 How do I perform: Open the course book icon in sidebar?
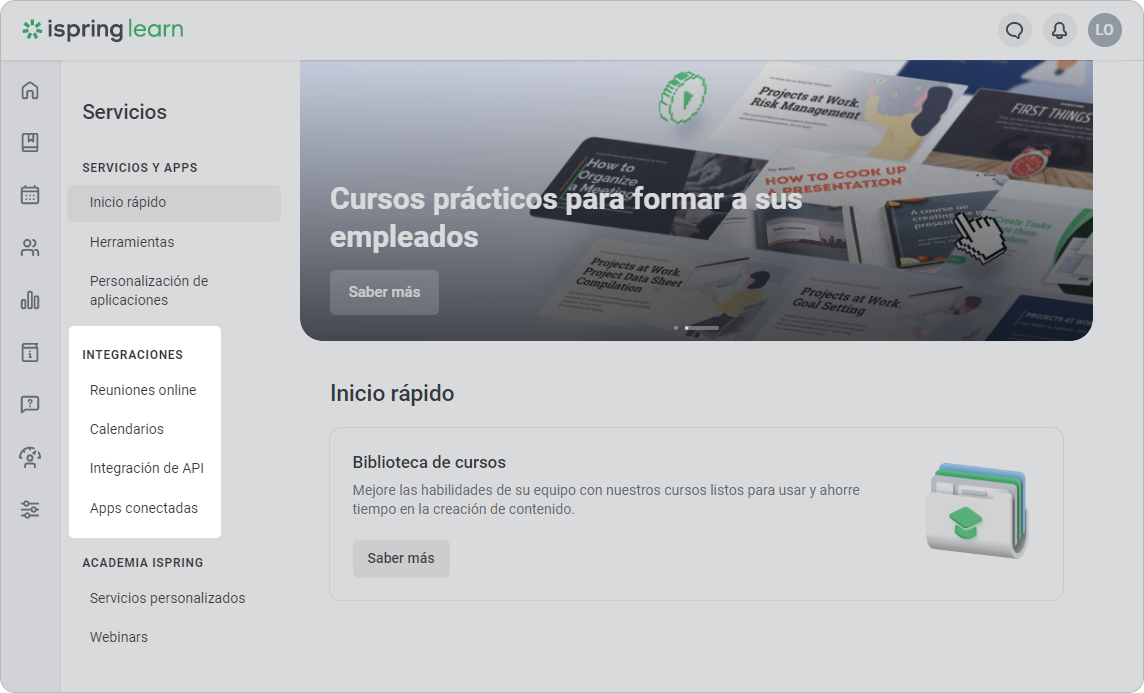(30, 142)
